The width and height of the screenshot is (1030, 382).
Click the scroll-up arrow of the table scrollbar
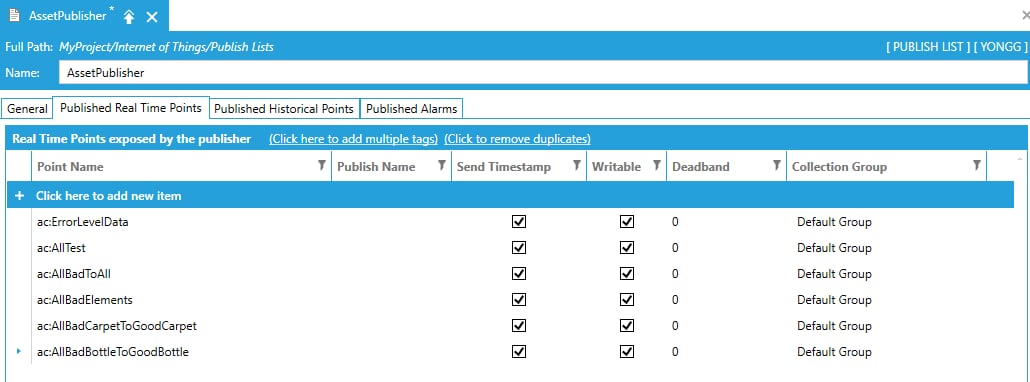pyautogui.click(x=1019, y=159)
